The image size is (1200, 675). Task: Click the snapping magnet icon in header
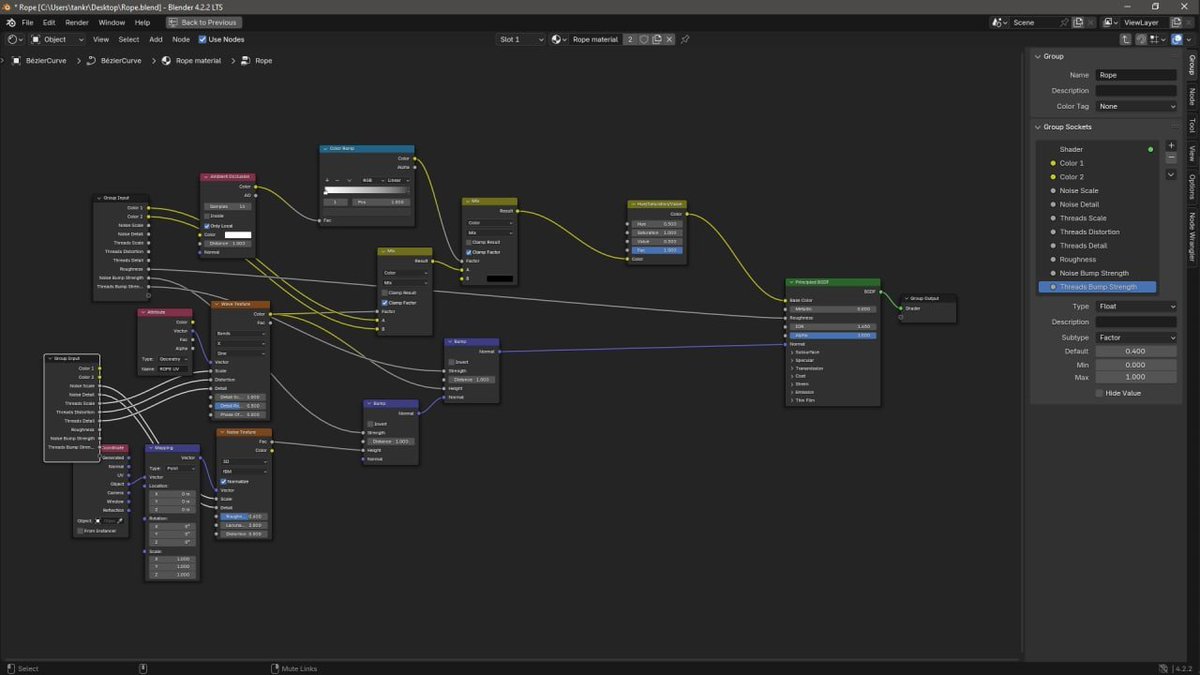(x=1141, y=39)
